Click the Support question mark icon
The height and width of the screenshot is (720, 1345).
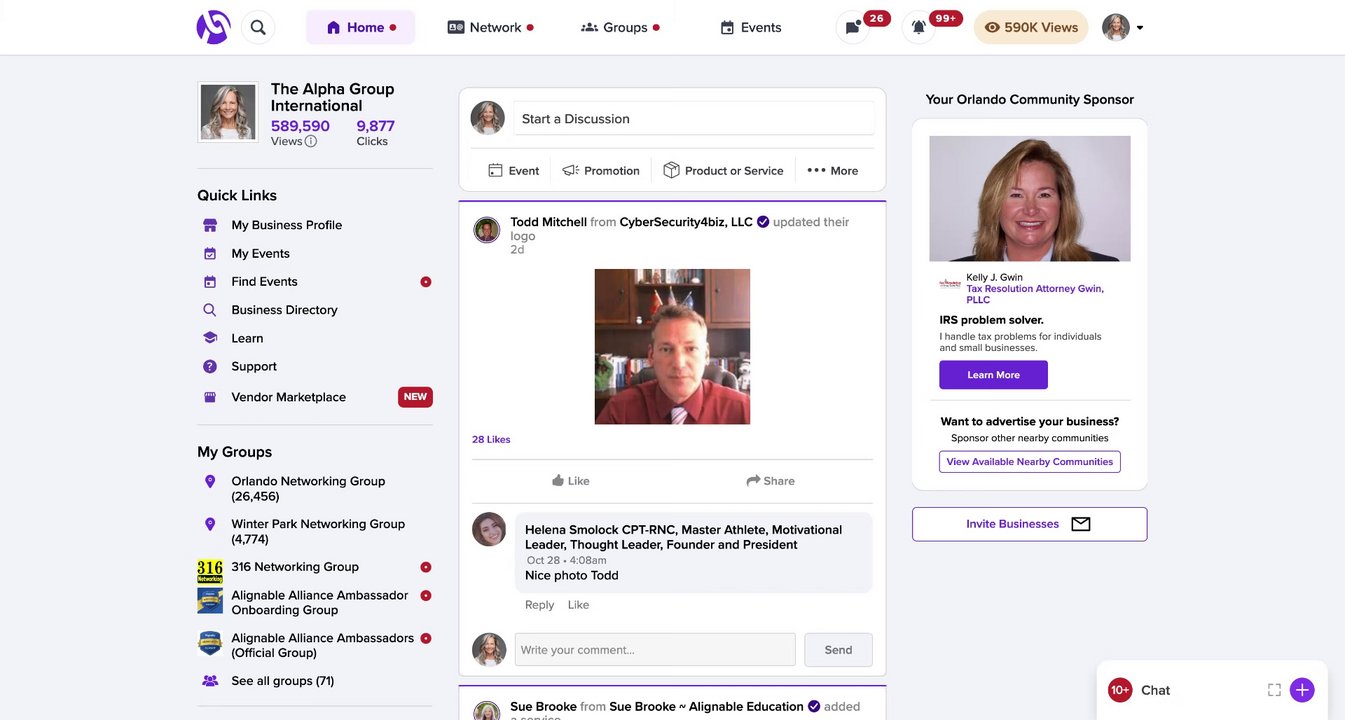point(210,367)
